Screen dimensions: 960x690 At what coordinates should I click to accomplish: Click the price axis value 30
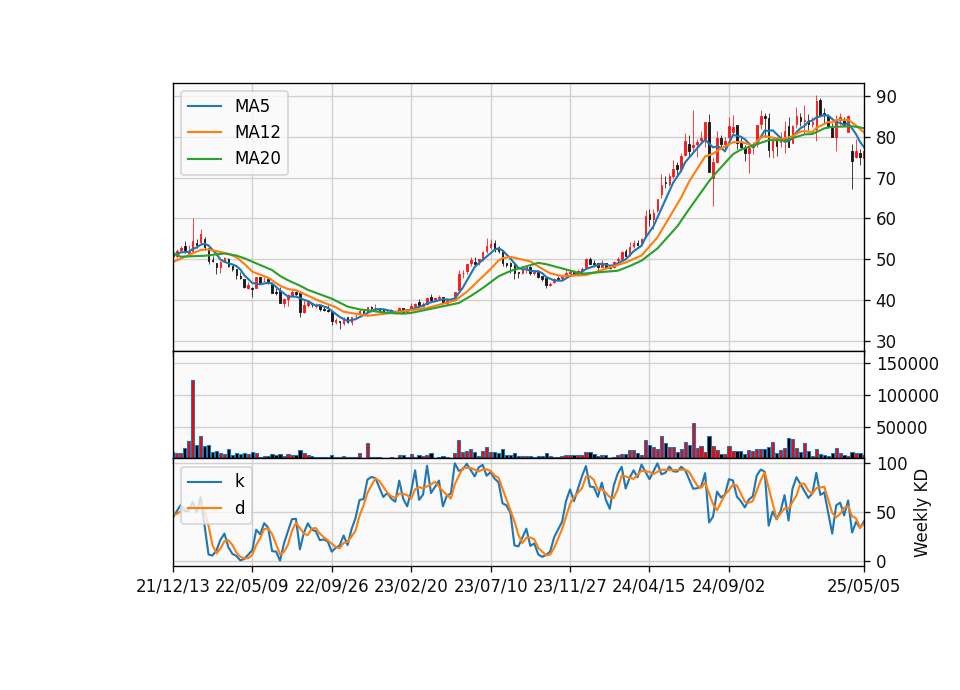point(887,342)
